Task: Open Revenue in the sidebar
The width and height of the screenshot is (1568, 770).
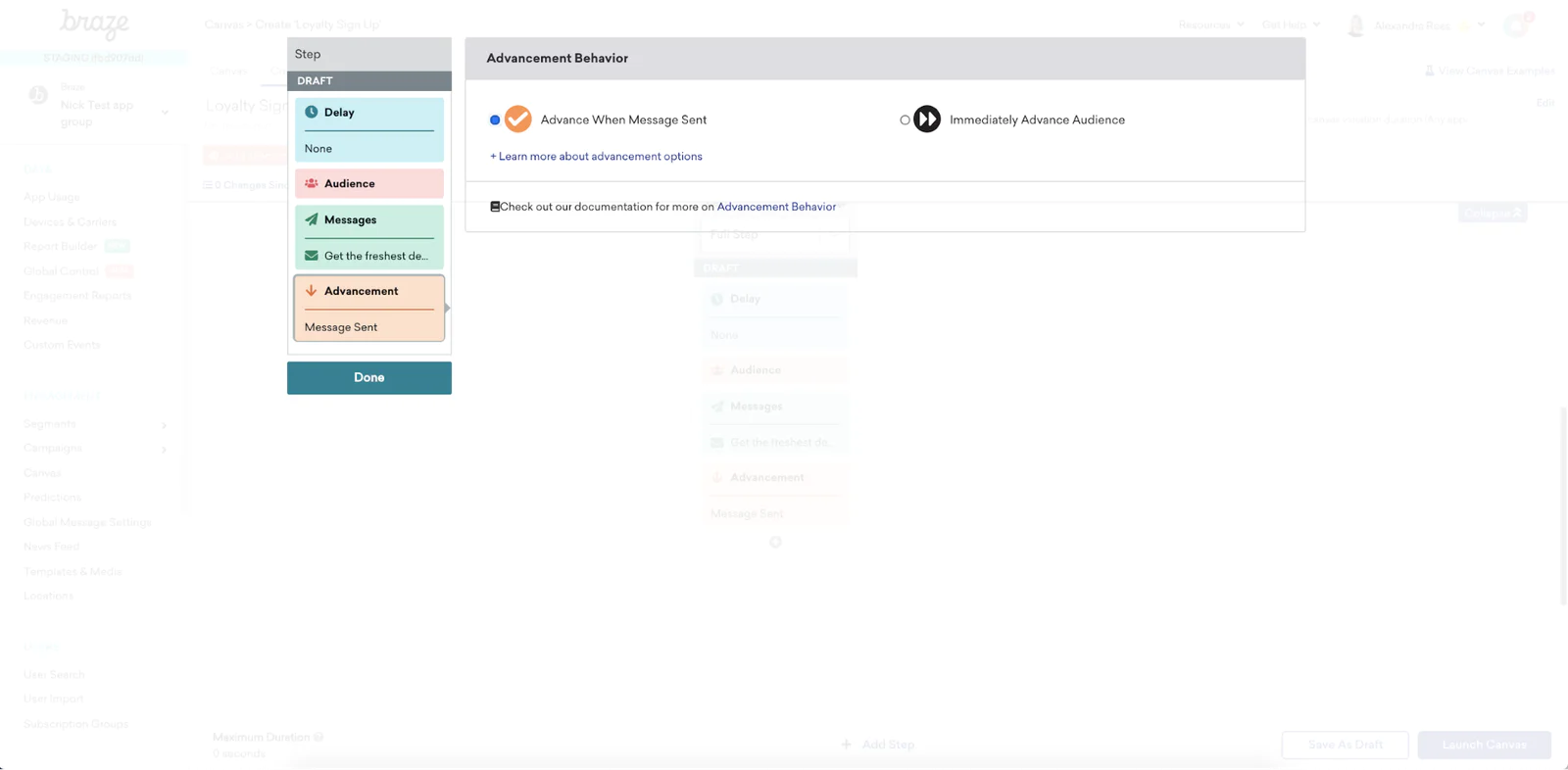Action: coord(45,320)
